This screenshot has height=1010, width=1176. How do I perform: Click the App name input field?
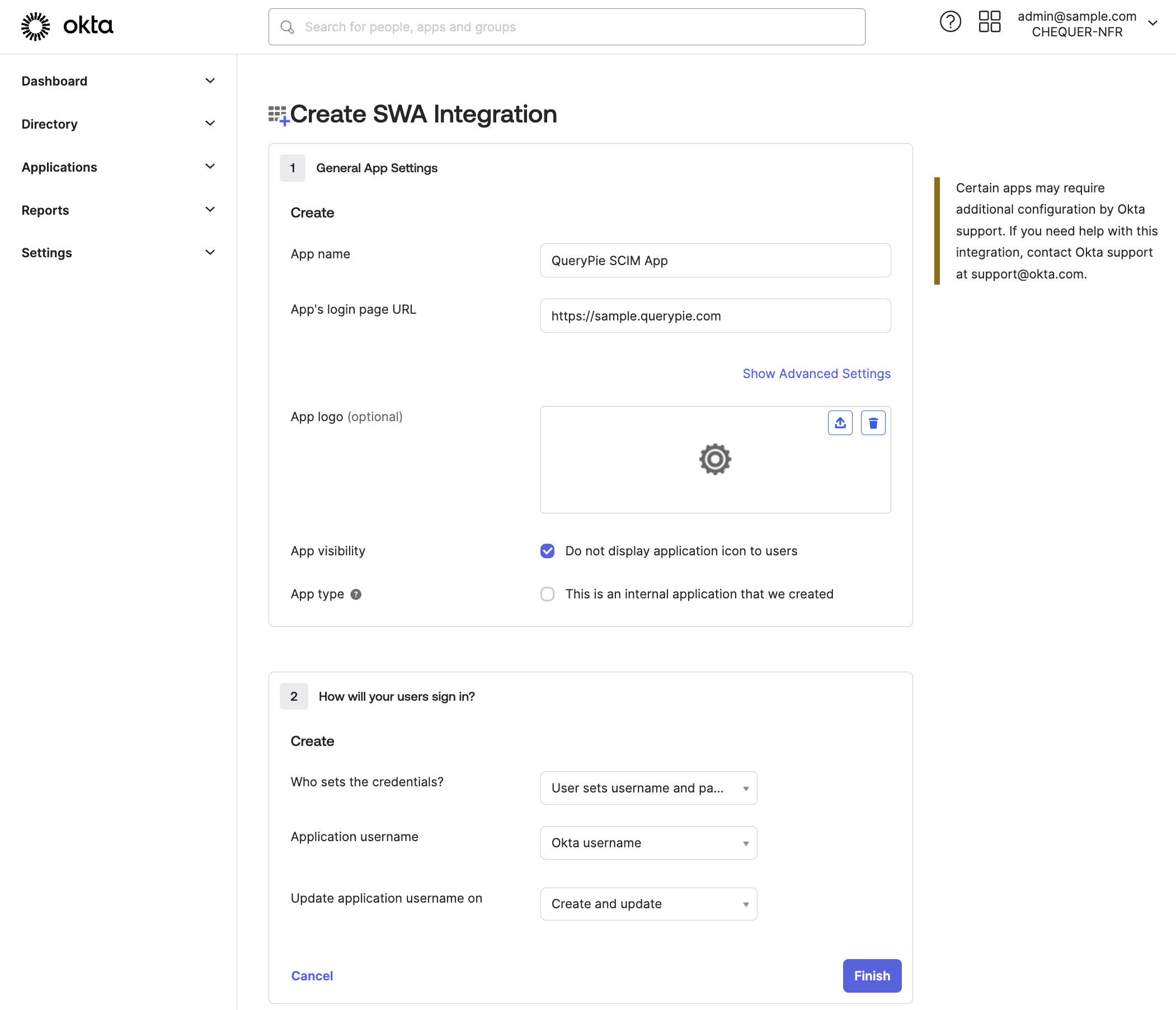click(x=715, y=261)
